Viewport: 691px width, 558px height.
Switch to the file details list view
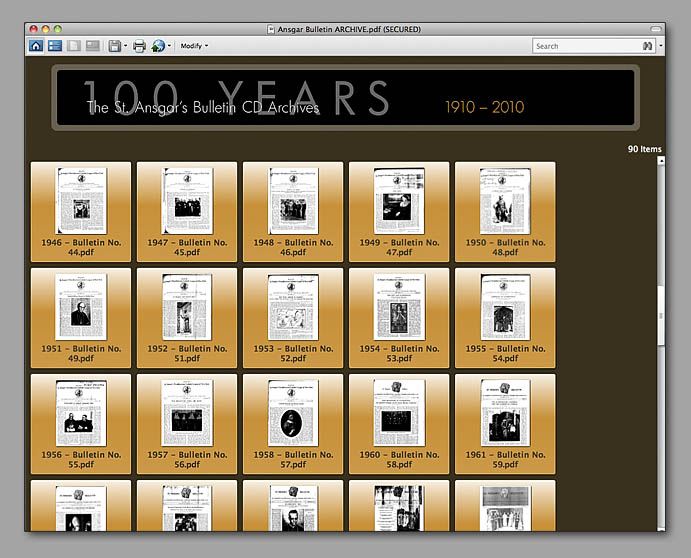pos(55,45)
